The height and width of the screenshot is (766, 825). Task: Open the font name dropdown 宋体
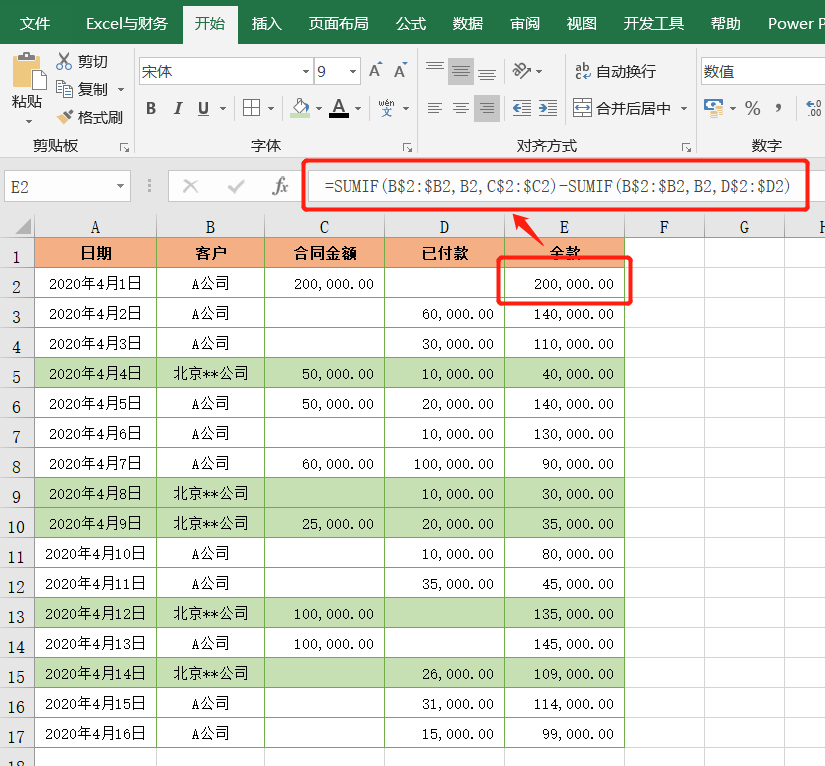tap(306, 71)
